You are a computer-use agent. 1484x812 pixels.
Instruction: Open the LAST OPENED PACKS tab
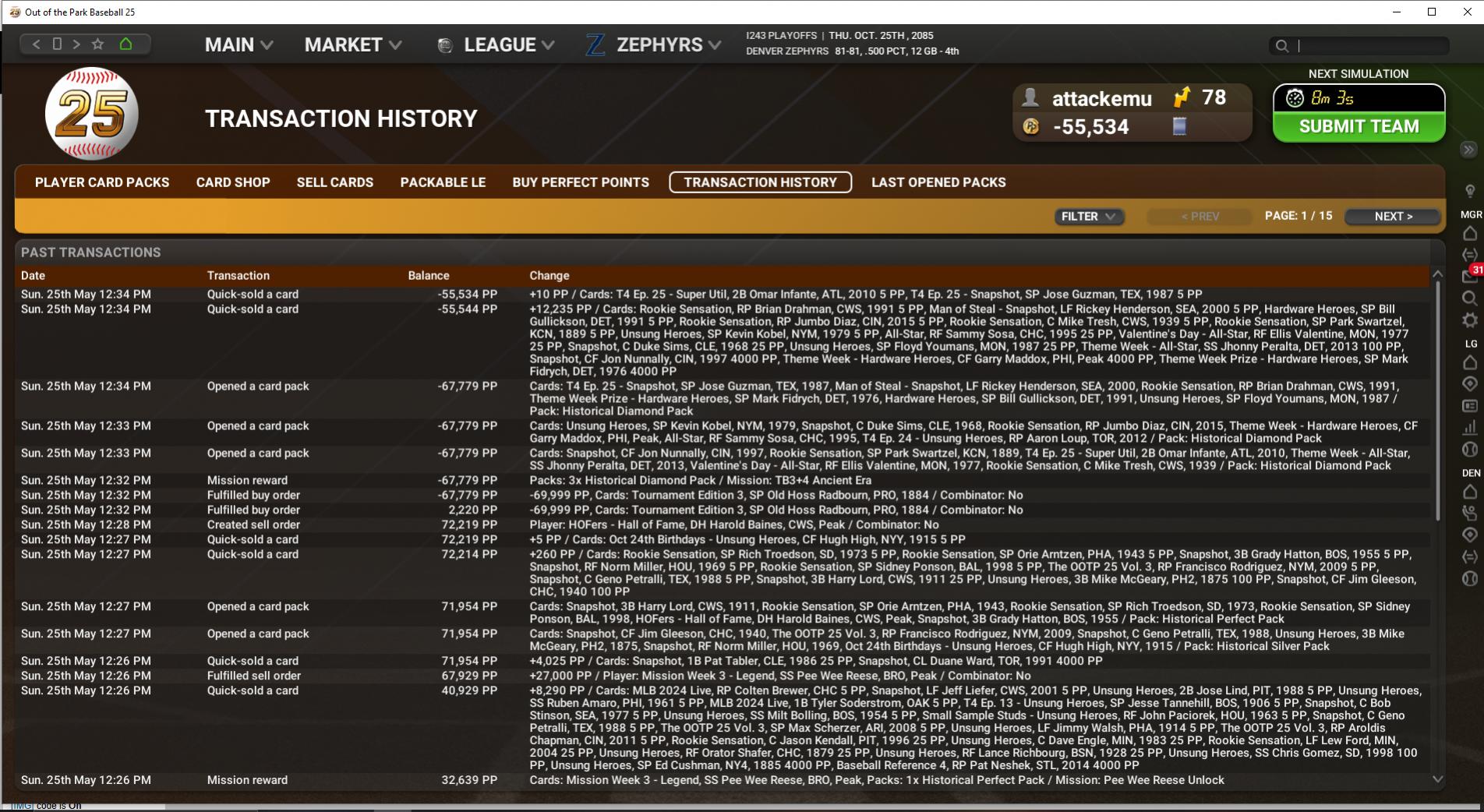(938, 182)
